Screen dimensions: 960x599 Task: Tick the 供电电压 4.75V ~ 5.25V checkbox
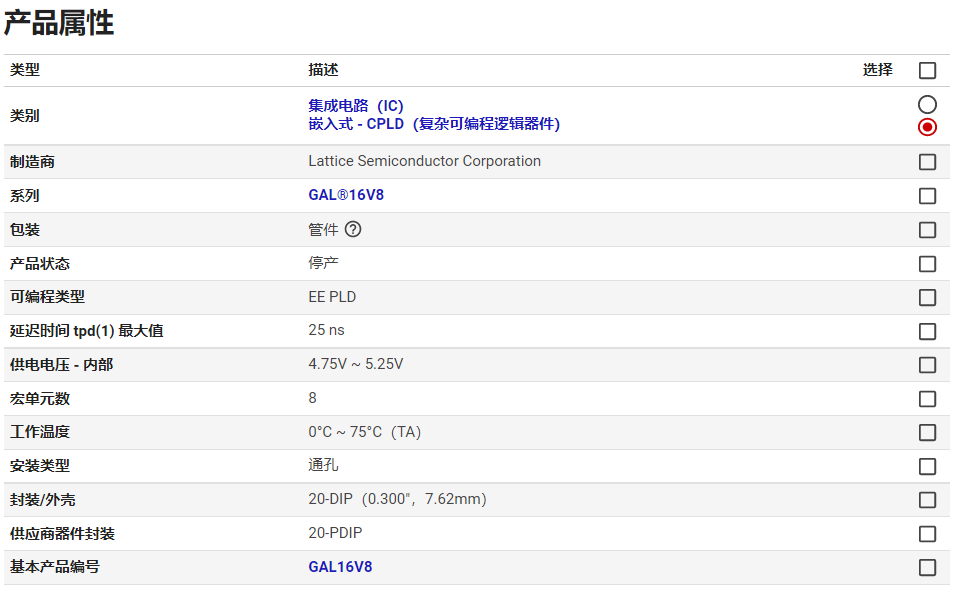[927, 365]
